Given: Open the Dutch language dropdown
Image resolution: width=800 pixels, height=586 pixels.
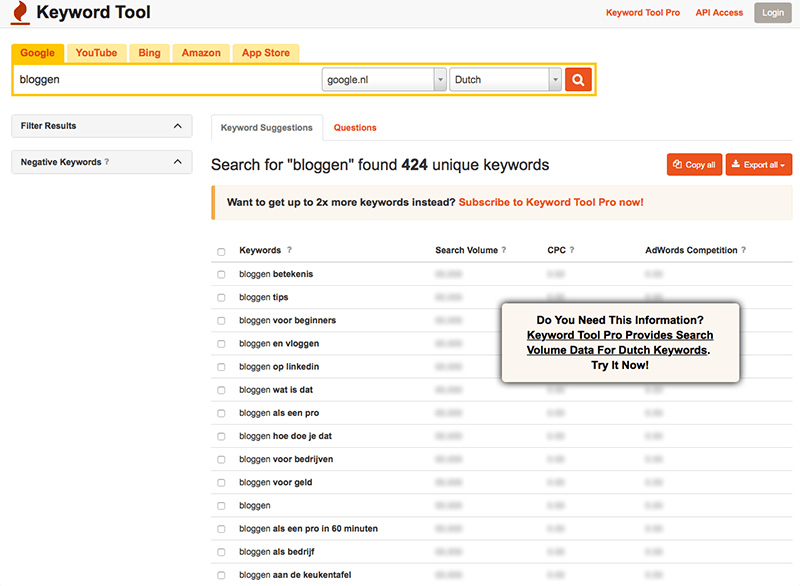Looking at the screenshot, I should click(506, 80).
